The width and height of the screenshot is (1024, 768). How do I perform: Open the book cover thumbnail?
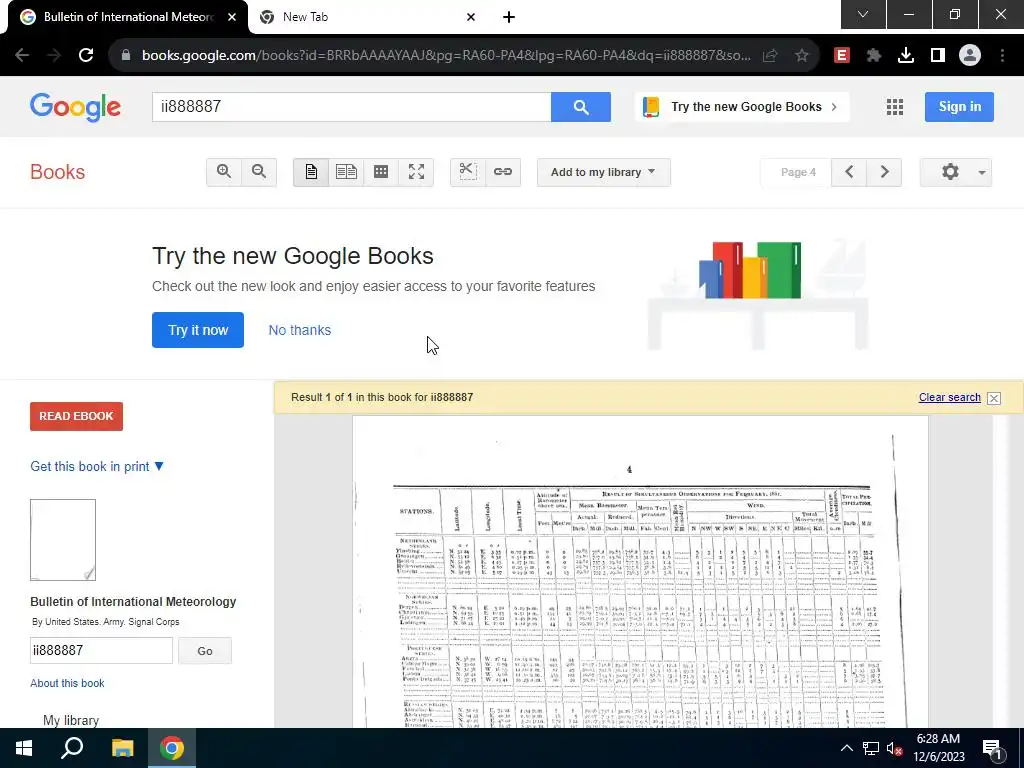coord(63,539)
